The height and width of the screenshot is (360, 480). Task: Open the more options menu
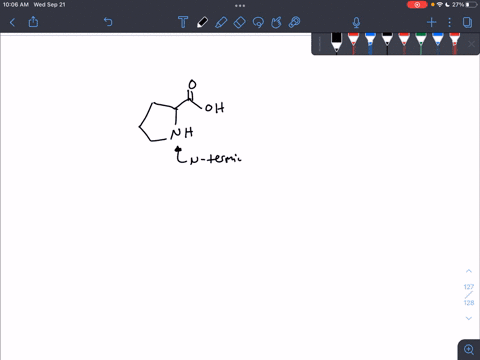pos(450,22)
